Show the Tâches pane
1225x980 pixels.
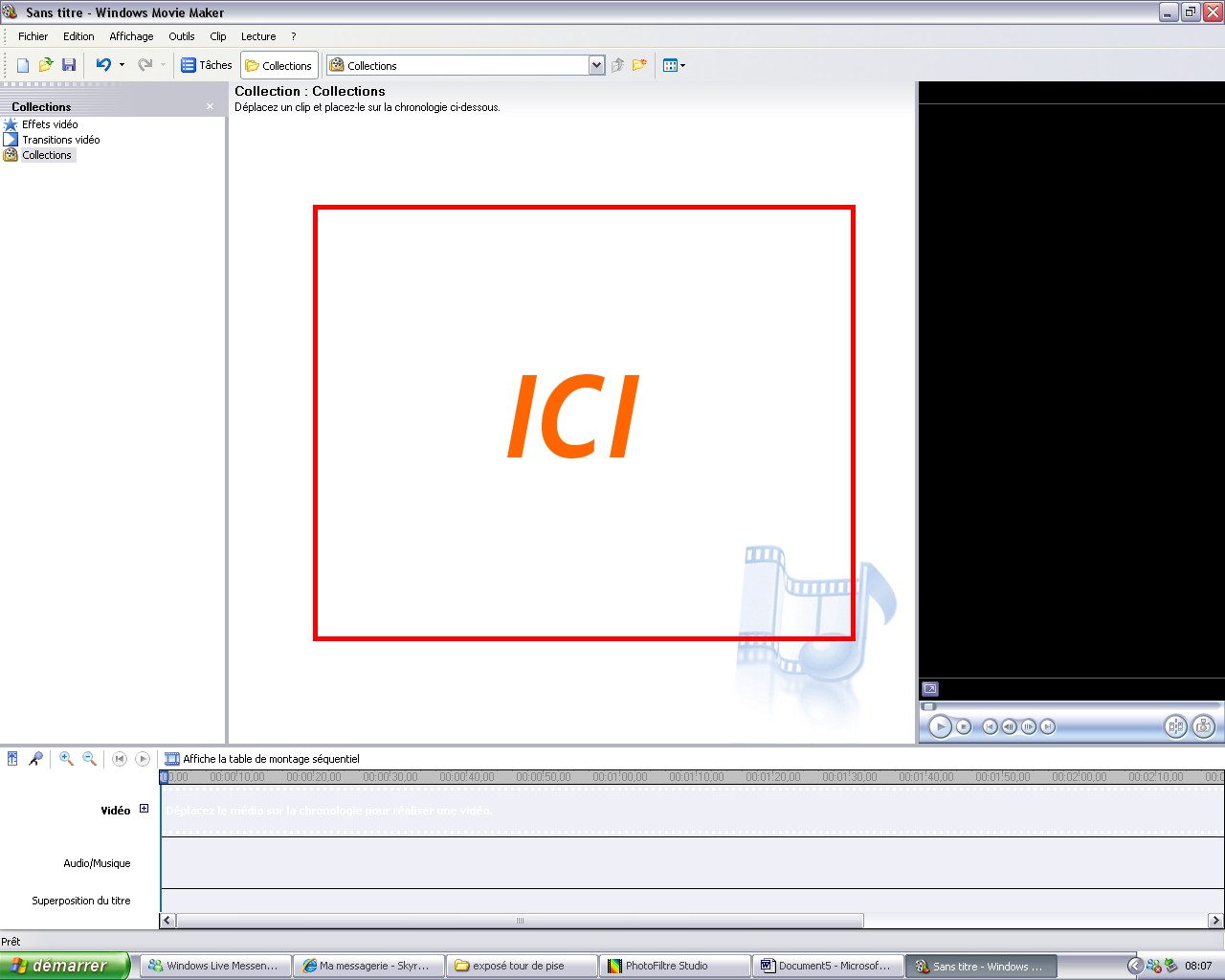(x=207, y=65)
